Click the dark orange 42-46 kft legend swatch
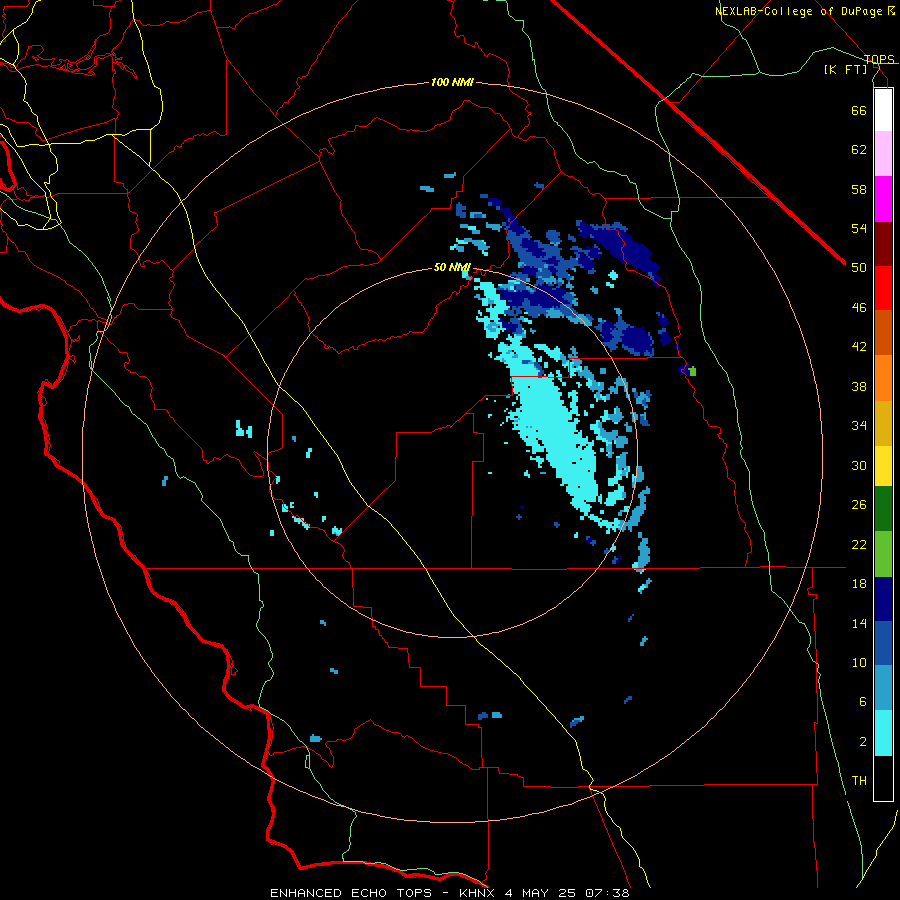 tap(883, 333)
